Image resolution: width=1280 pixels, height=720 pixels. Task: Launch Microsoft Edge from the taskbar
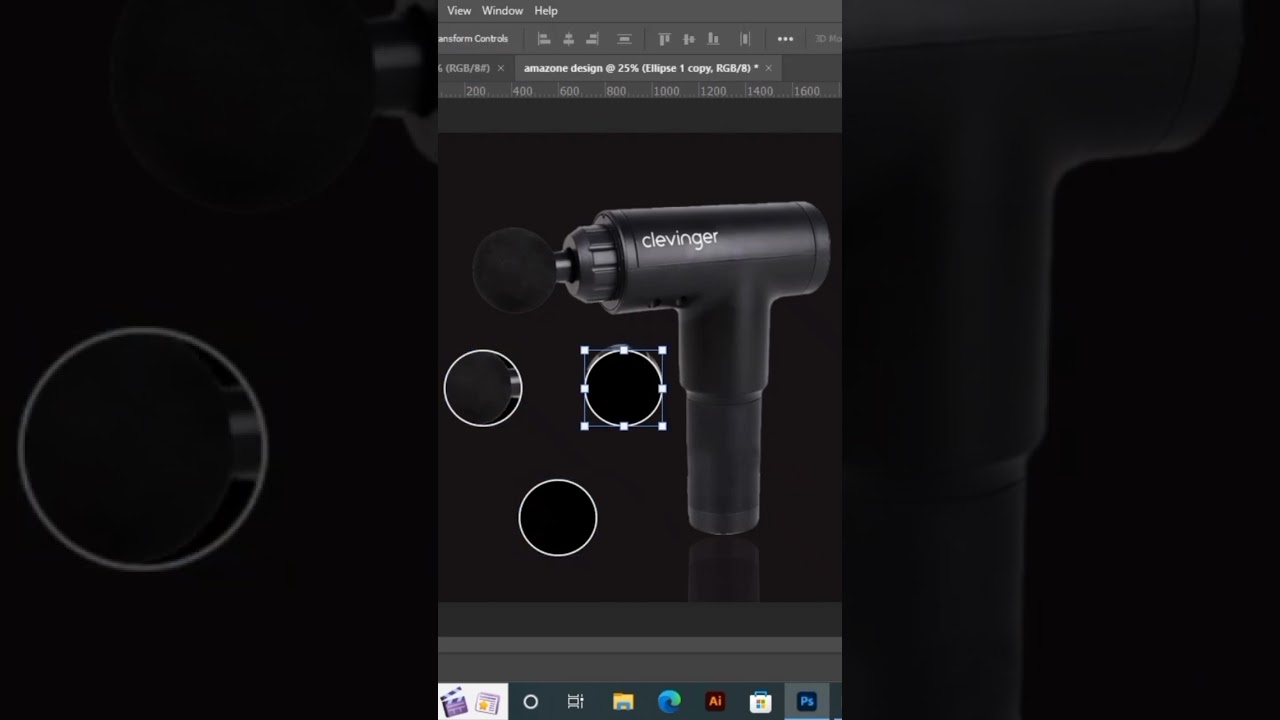coord(669,702)
